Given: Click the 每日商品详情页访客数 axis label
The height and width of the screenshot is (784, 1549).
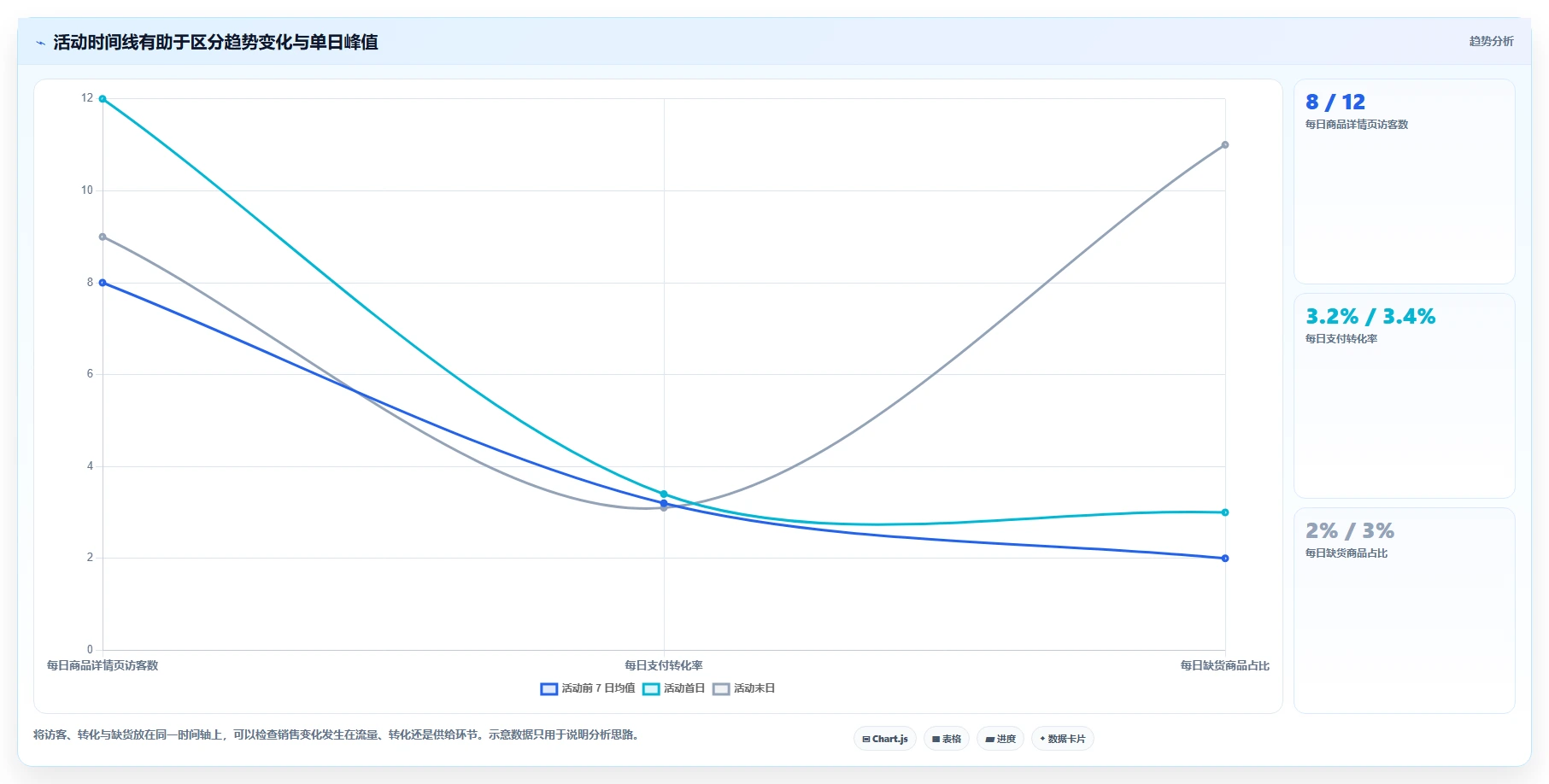Looking at the screenshot, I should [x=103, y=665].
